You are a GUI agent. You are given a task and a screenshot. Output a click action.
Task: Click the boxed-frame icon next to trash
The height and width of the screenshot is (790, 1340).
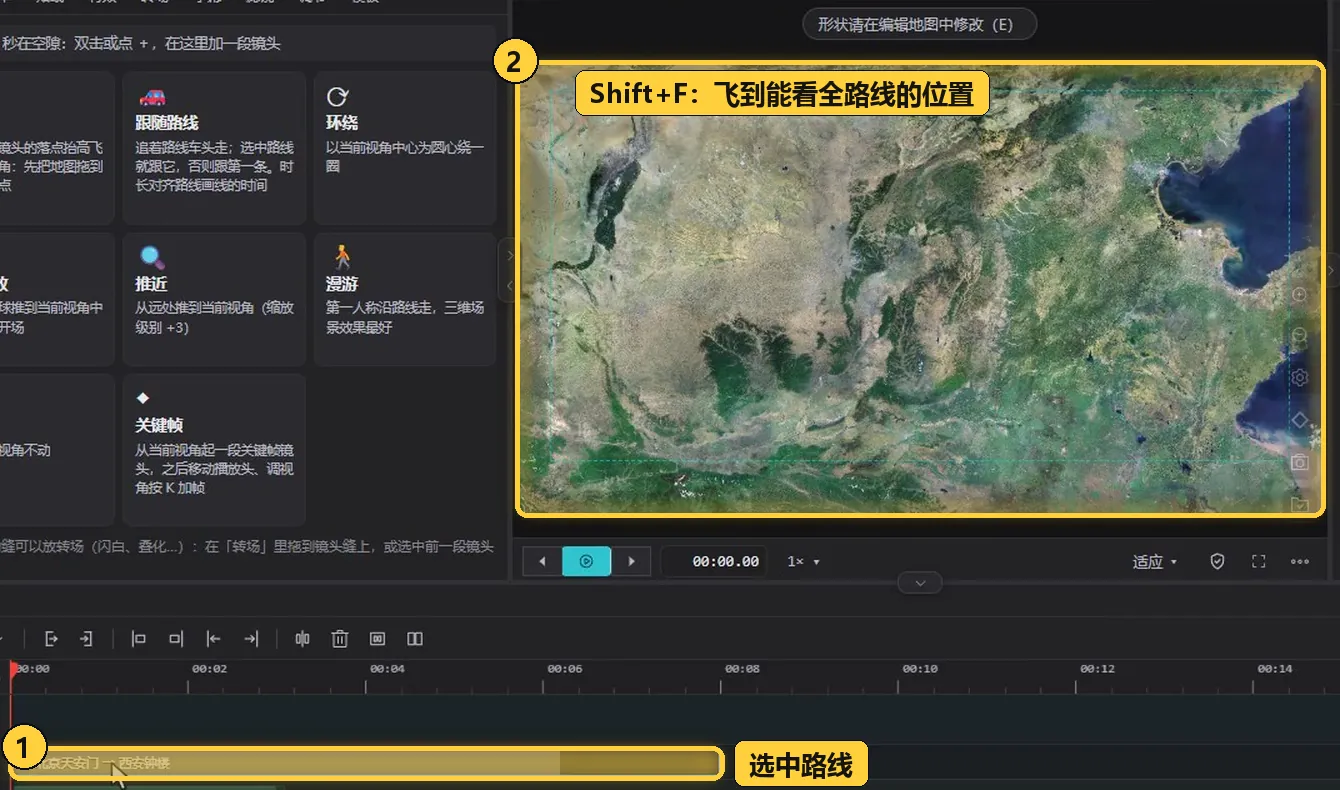[x=377, y=639]
